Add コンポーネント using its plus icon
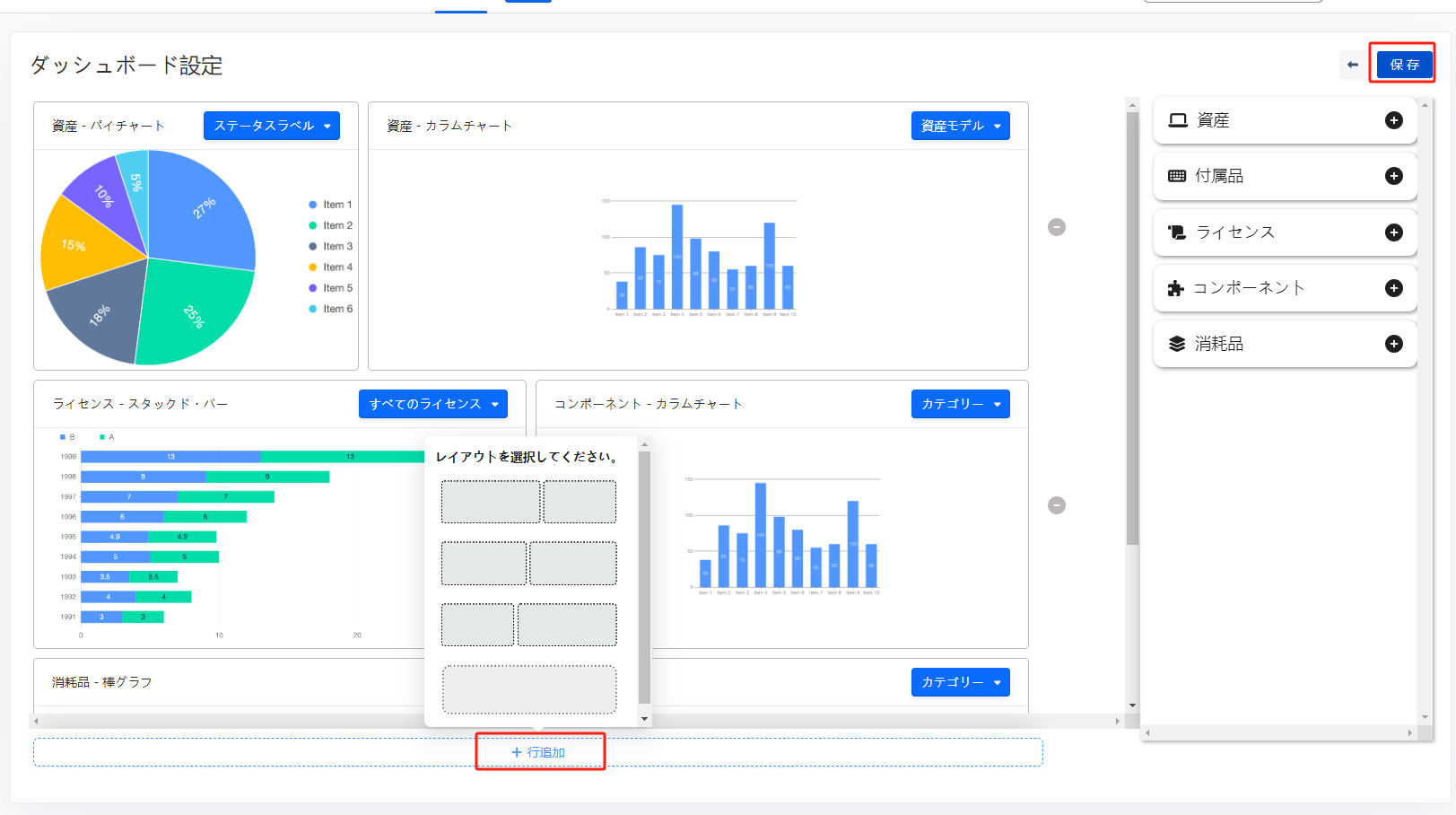Image resolution: width=1456 pixels, height=815 pixels. tap(1393, 288)
